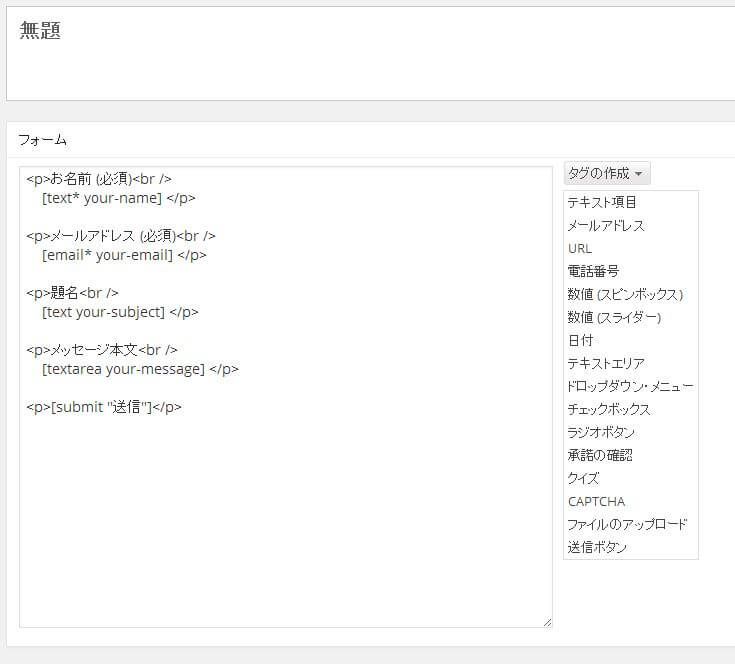This screenshot has height=664, width=735.
Task: Click inside the form code textarea
Action: click(285, 500)
